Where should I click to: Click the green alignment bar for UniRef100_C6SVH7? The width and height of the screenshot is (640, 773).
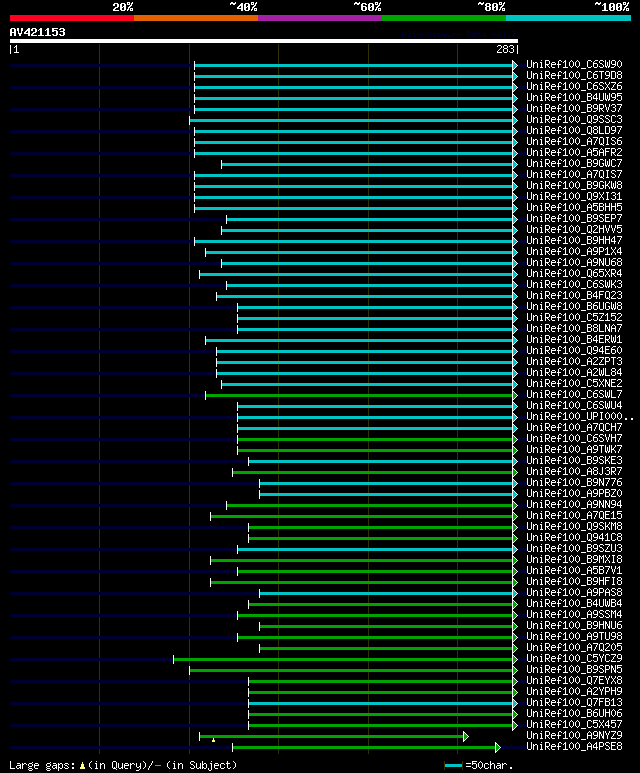click(x=375, y=439)
